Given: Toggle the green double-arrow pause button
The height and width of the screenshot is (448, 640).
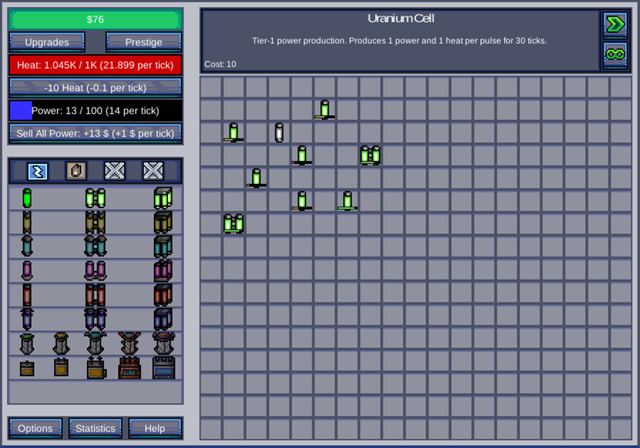Looking at the screenshot, I should [x=615, y=25].
